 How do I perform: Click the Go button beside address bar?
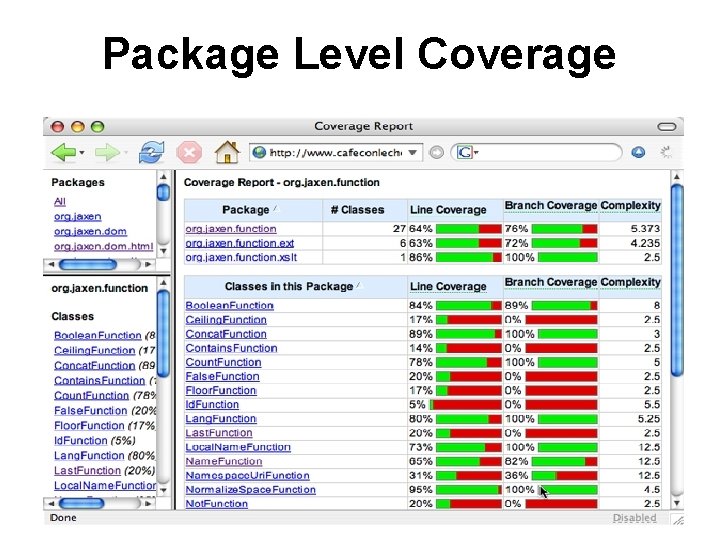[436, 152]
